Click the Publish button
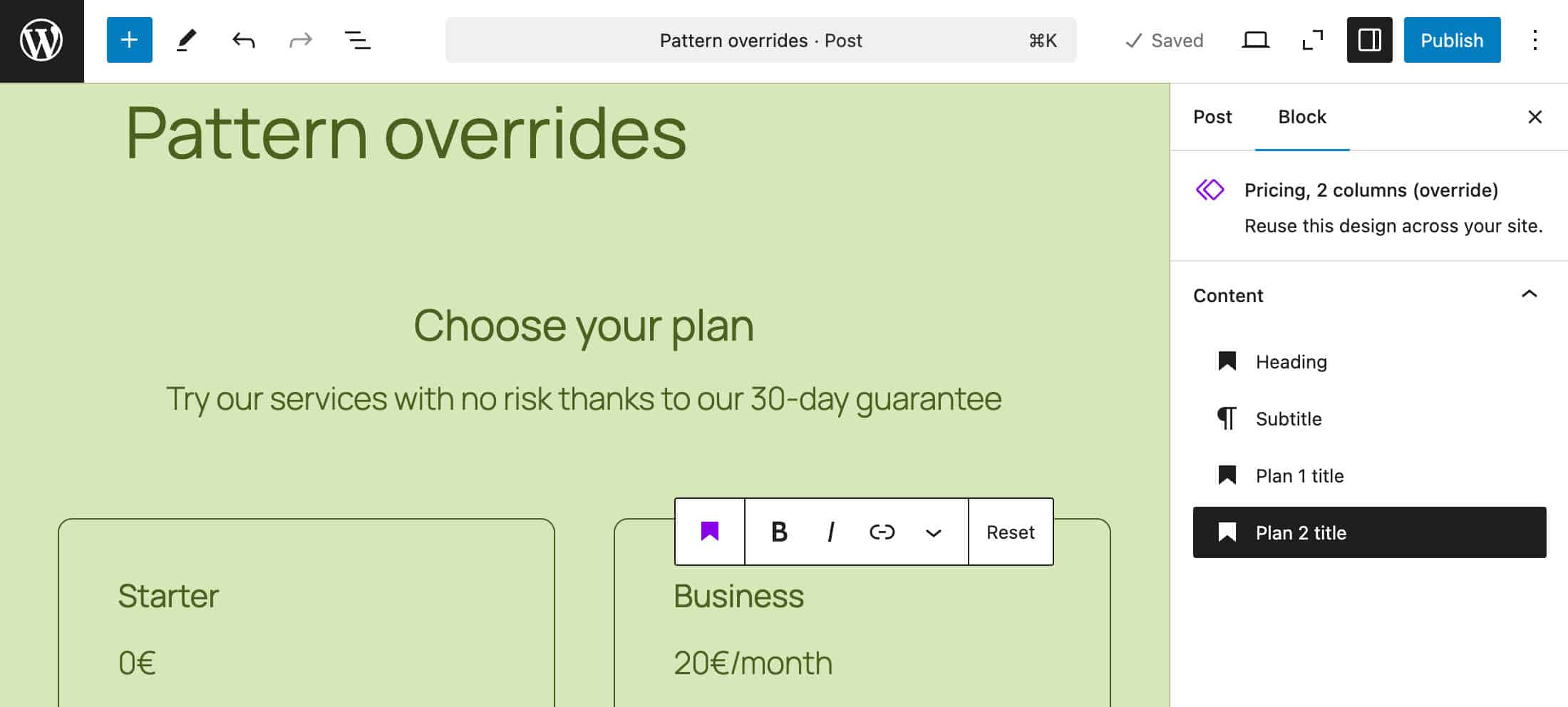Screen dimensions: 1568x707 (1452, 40)
